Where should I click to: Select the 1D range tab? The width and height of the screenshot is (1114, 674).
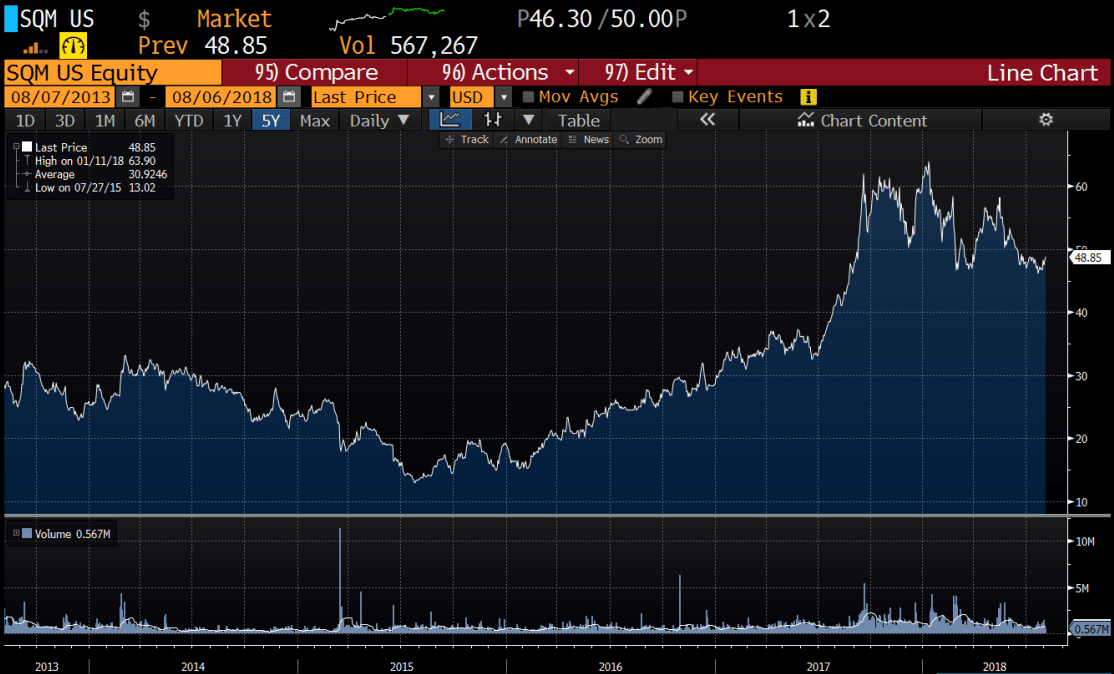point(25,120)
